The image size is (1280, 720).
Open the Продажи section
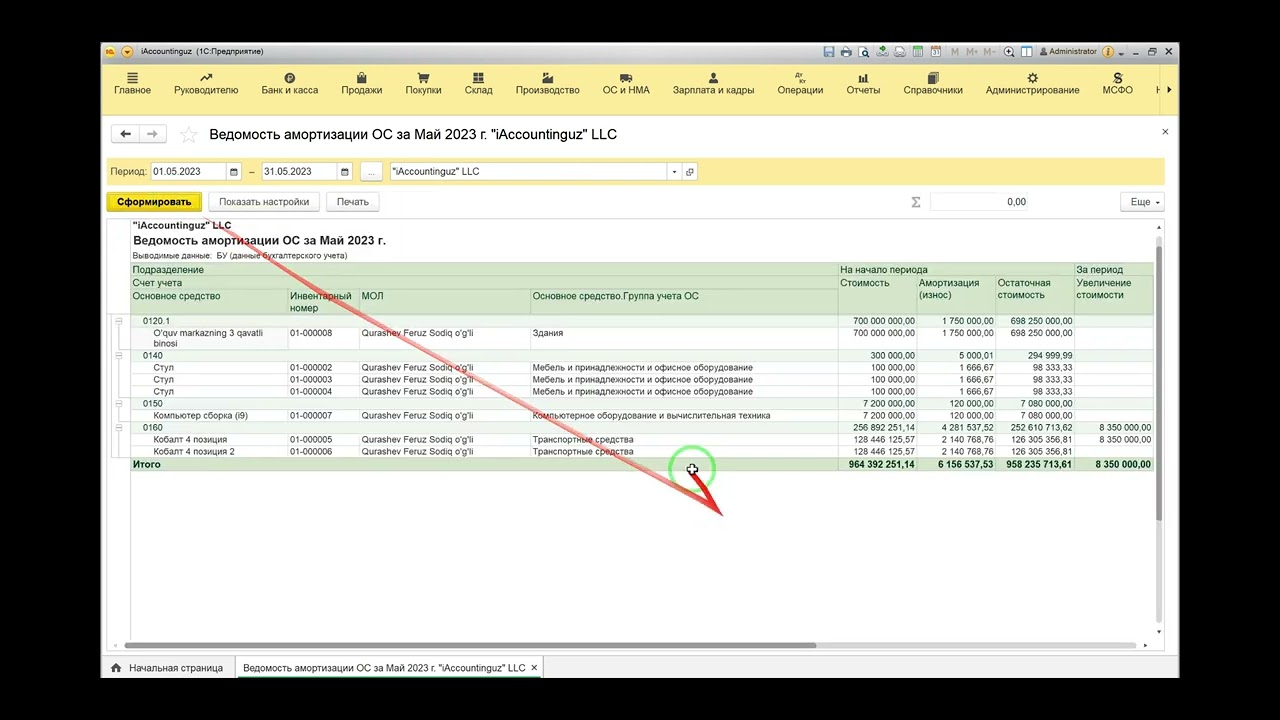[362, 84]
